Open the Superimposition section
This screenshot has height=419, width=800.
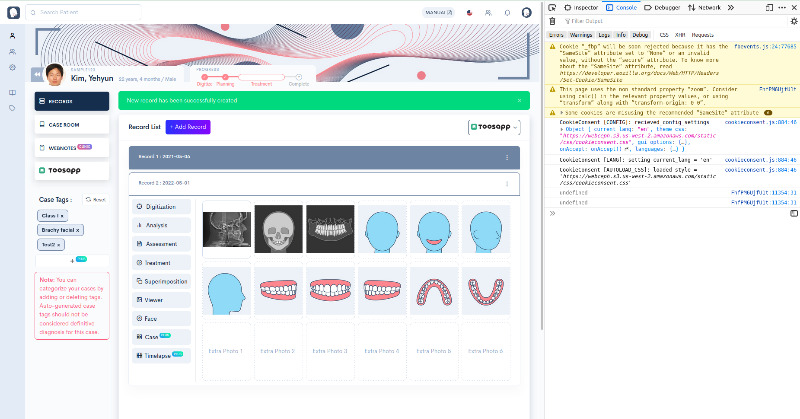point(160,281)
